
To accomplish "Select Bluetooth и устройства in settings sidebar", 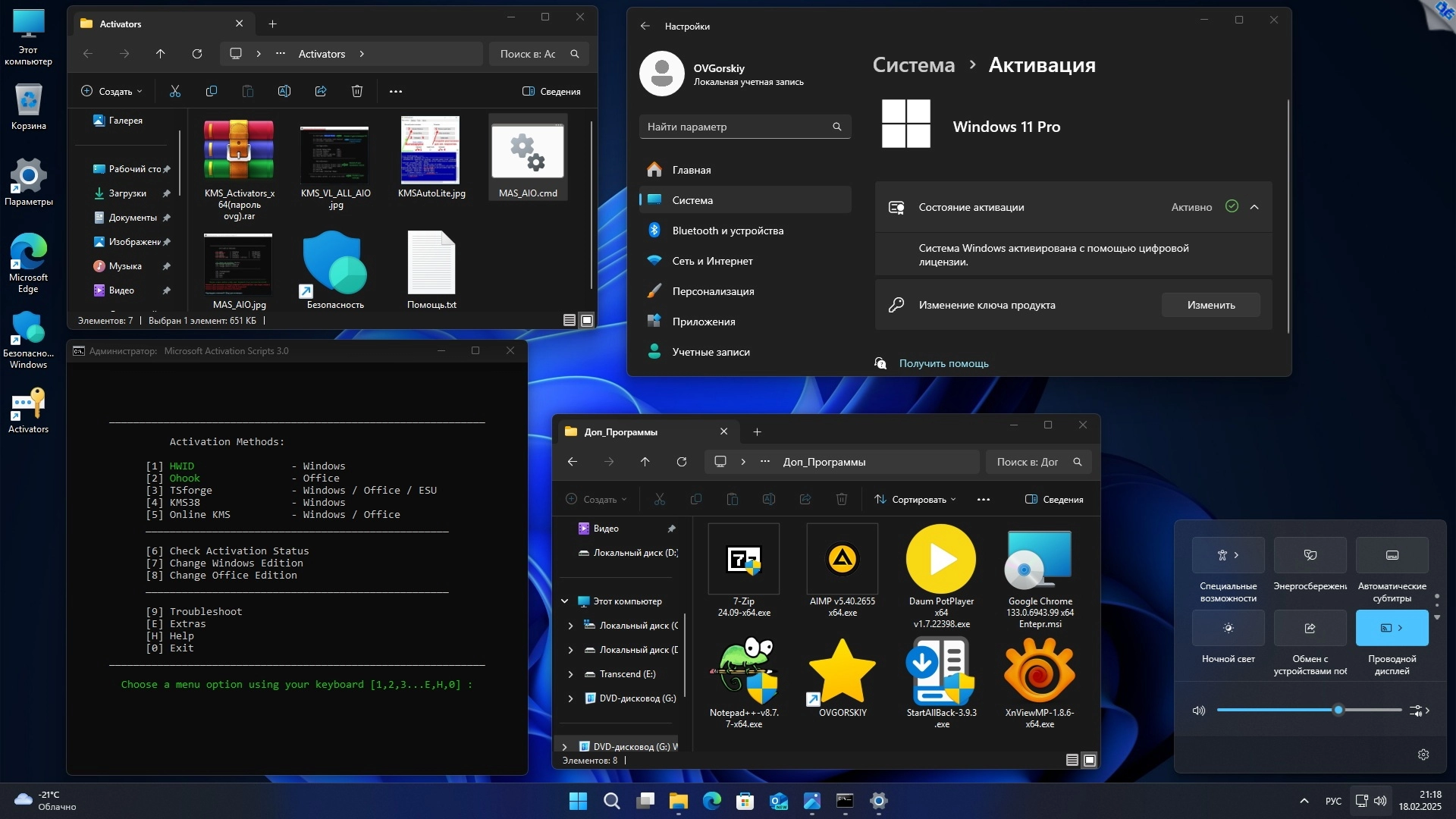I will click(727, 231).
